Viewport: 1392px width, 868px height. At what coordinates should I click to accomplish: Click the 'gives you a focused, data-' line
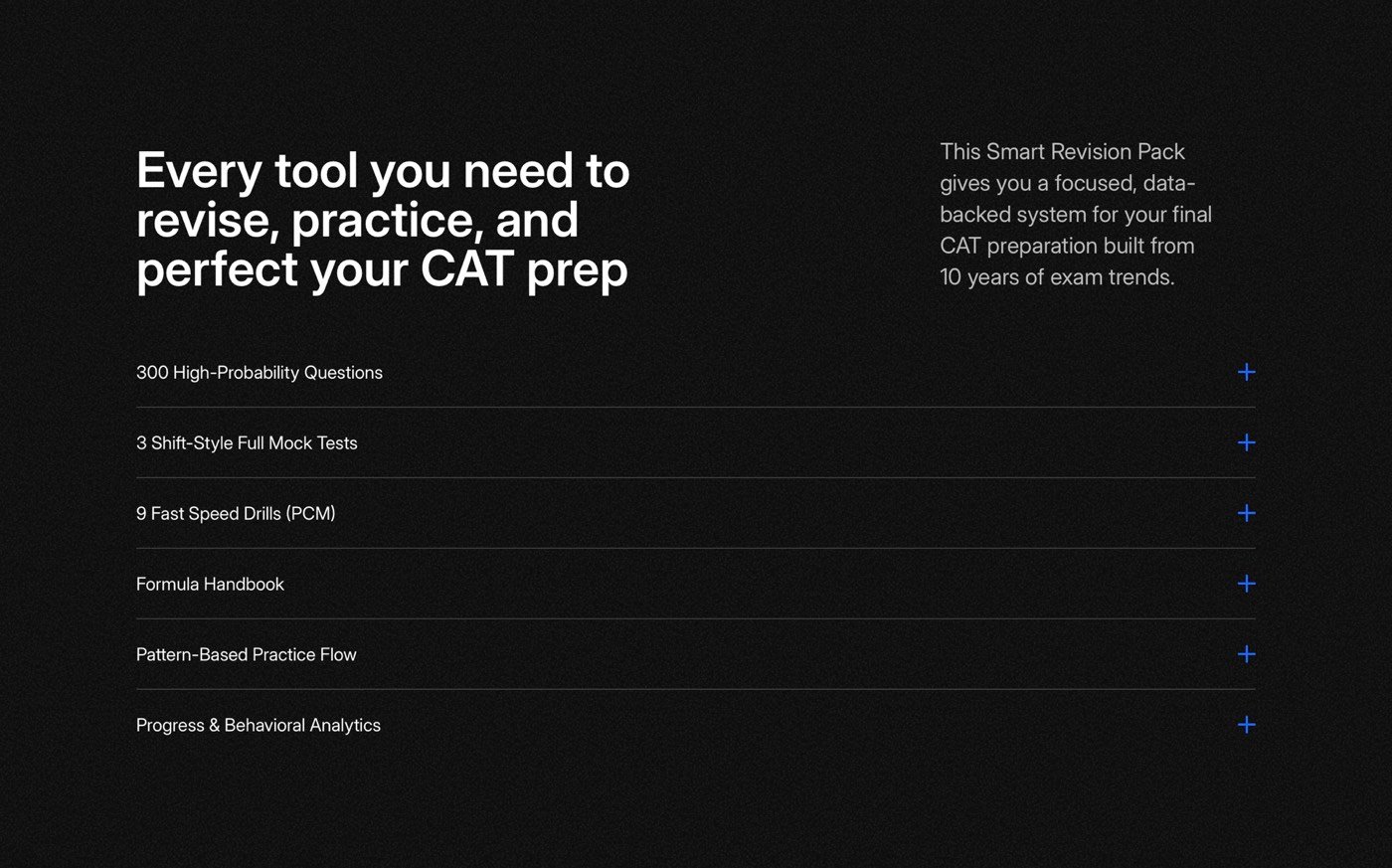point(1067,184)
